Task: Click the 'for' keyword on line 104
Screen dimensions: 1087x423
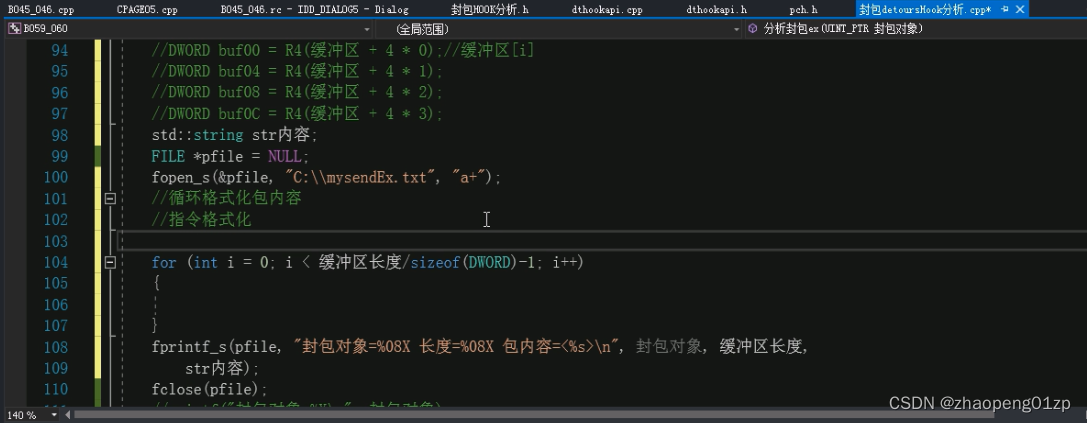Action: click(x=164, y=262)
